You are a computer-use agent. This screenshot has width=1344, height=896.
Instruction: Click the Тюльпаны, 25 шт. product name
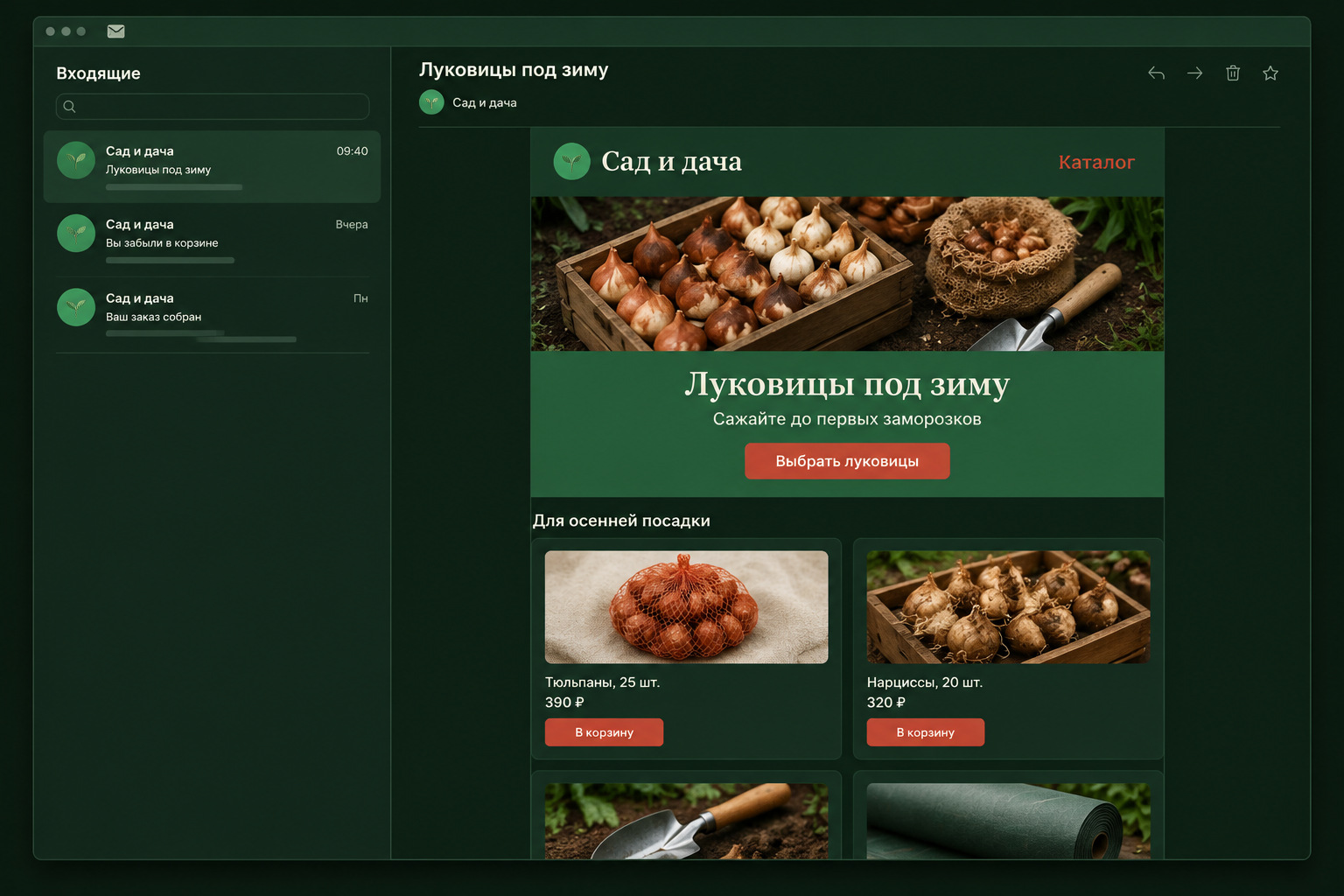(x=602, y=682)
